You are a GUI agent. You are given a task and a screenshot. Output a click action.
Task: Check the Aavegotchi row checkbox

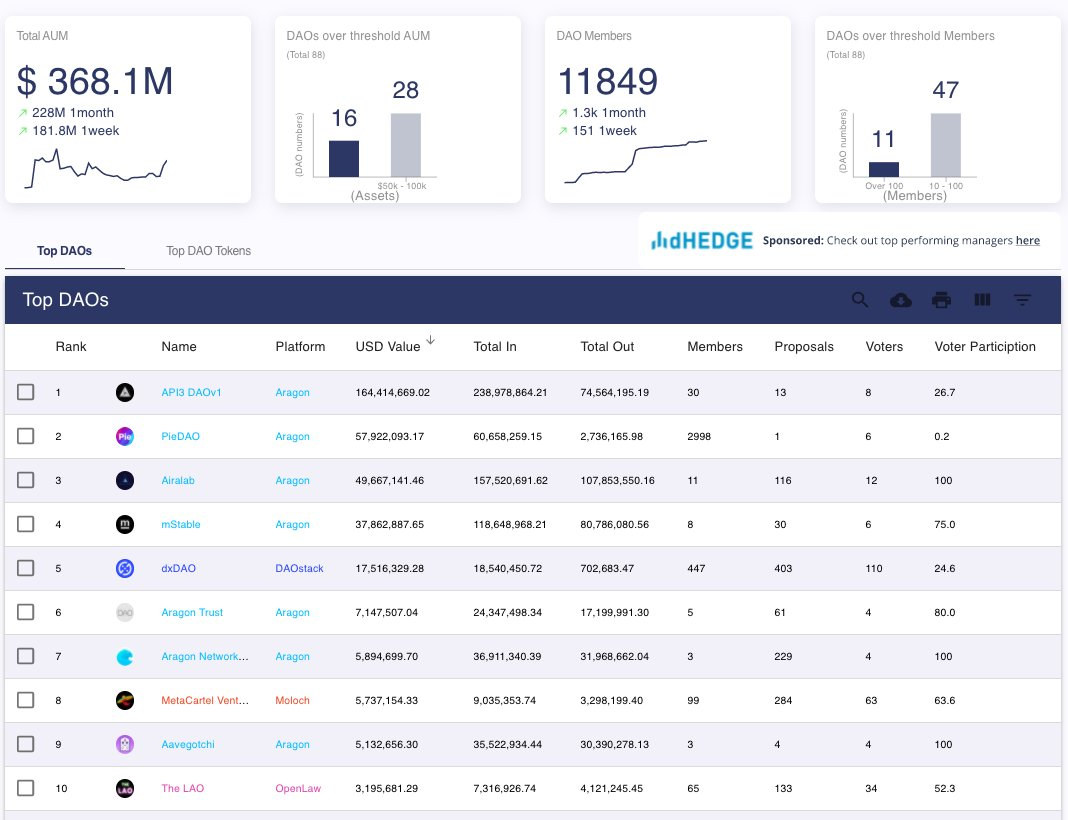click(x=26, y=744)
